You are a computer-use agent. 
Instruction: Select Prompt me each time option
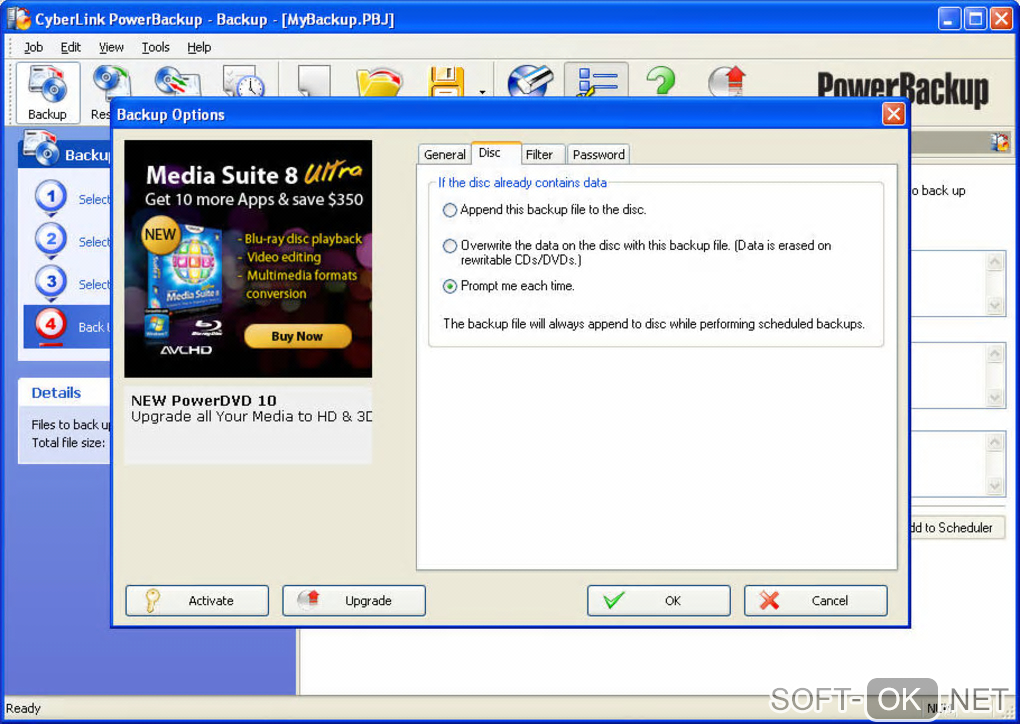click(x=450, y=286)
